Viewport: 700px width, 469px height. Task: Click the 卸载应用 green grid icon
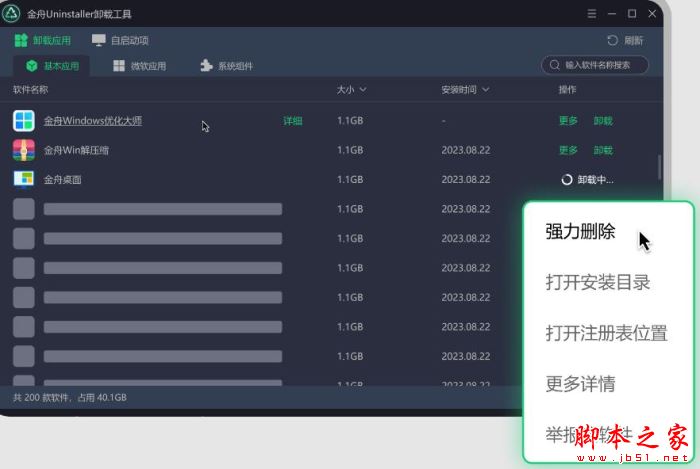click(x=21, y=41)
